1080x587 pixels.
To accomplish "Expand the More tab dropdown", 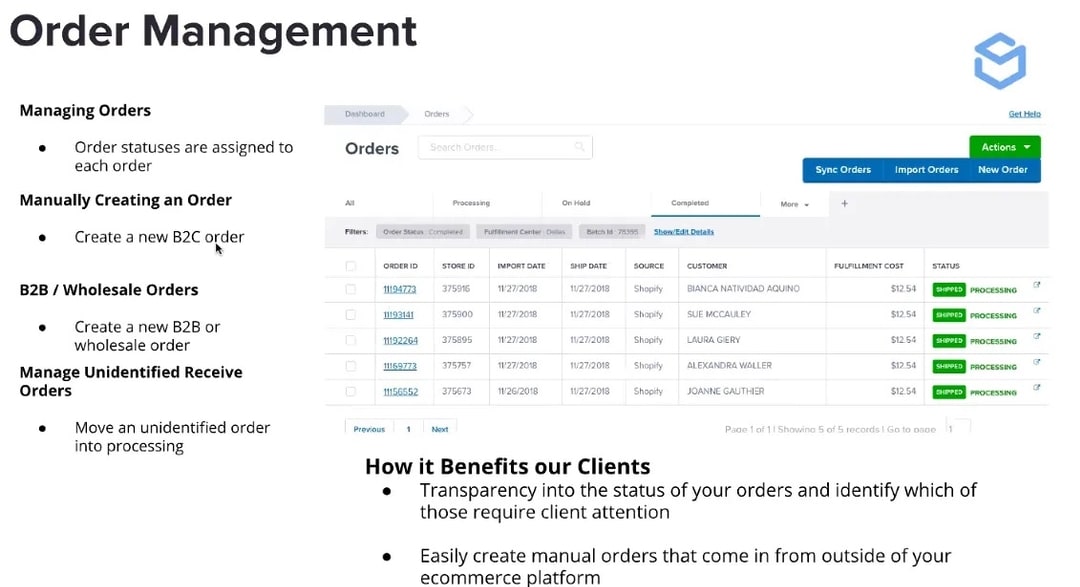I will point(794,203).
